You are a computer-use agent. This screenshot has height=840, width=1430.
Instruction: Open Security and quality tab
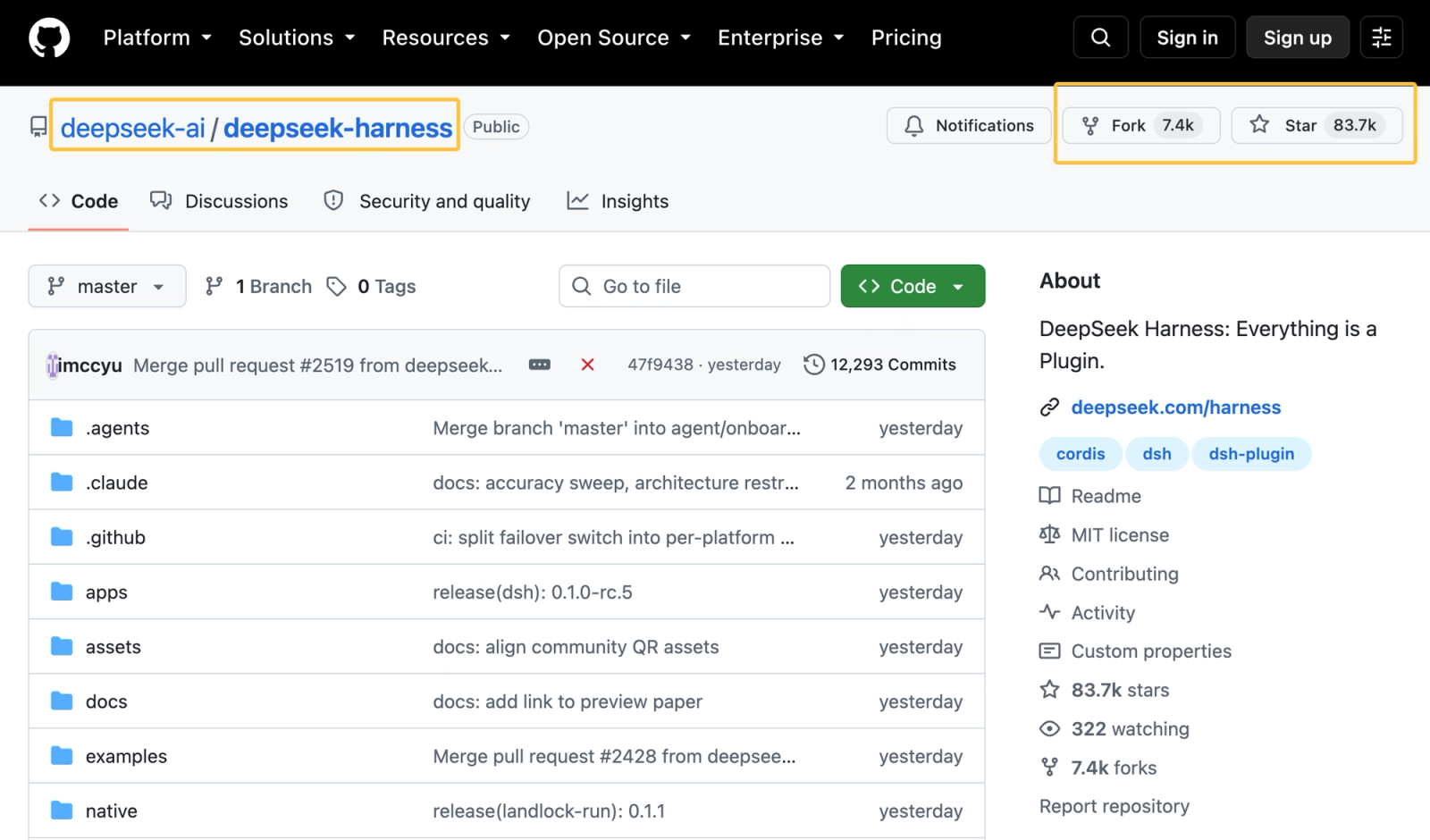pos(427,201)
